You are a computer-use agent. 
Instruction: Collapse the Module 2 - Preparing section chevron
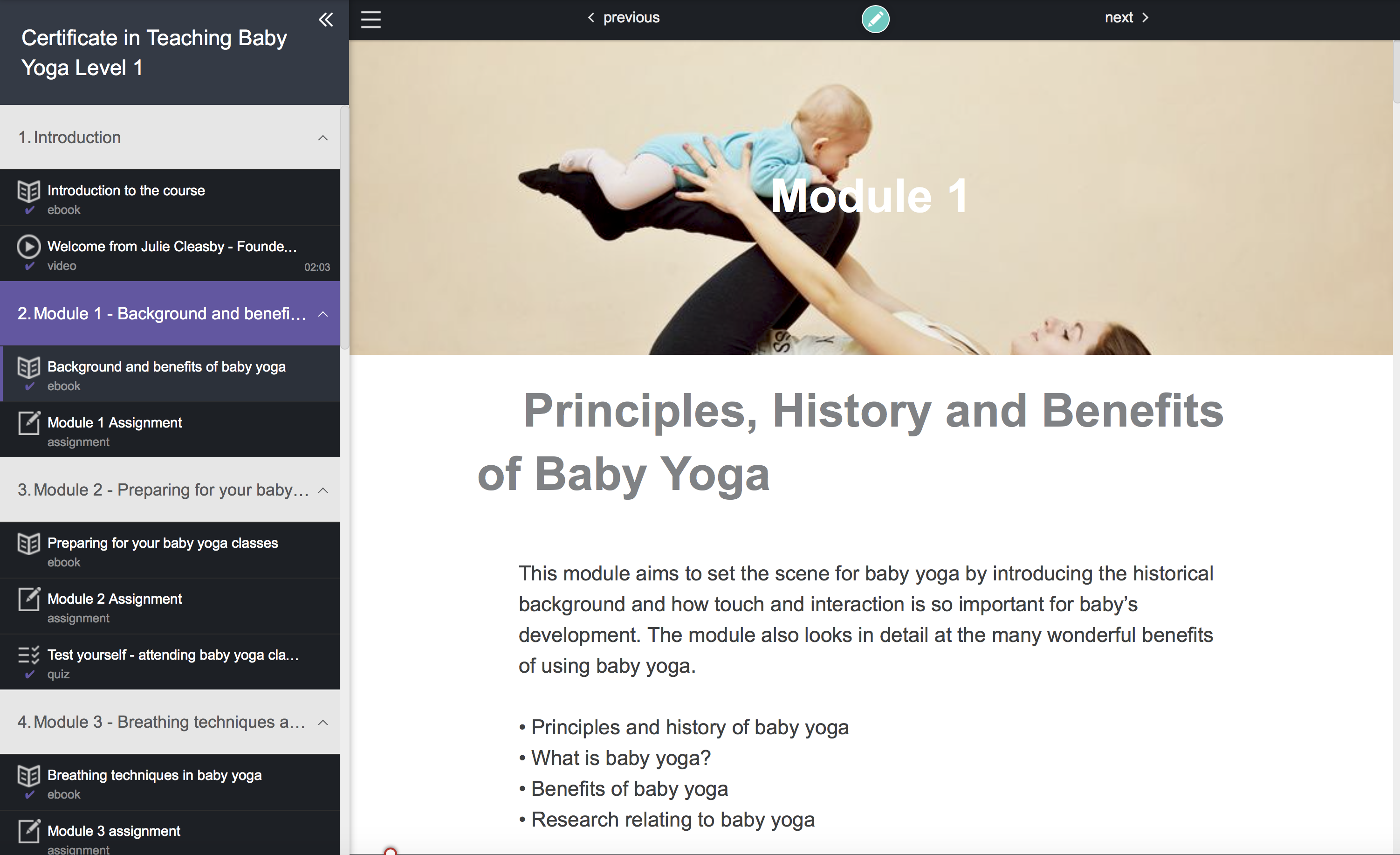(323, 490)
